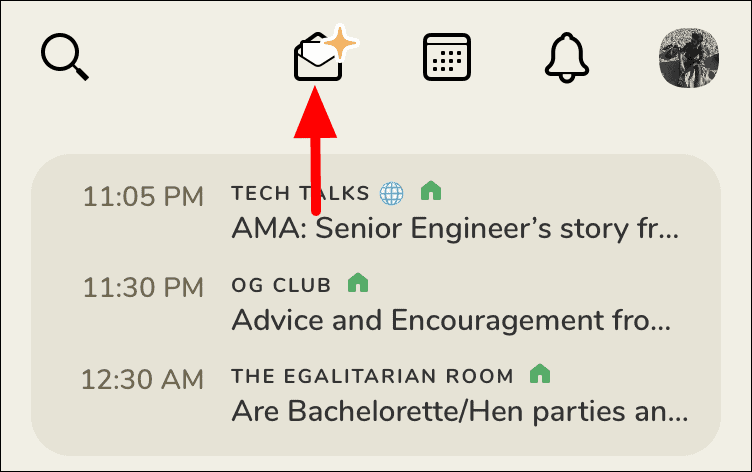Open the notifications bell
Viewport: 752px width, 472px height.
(566, 58)
